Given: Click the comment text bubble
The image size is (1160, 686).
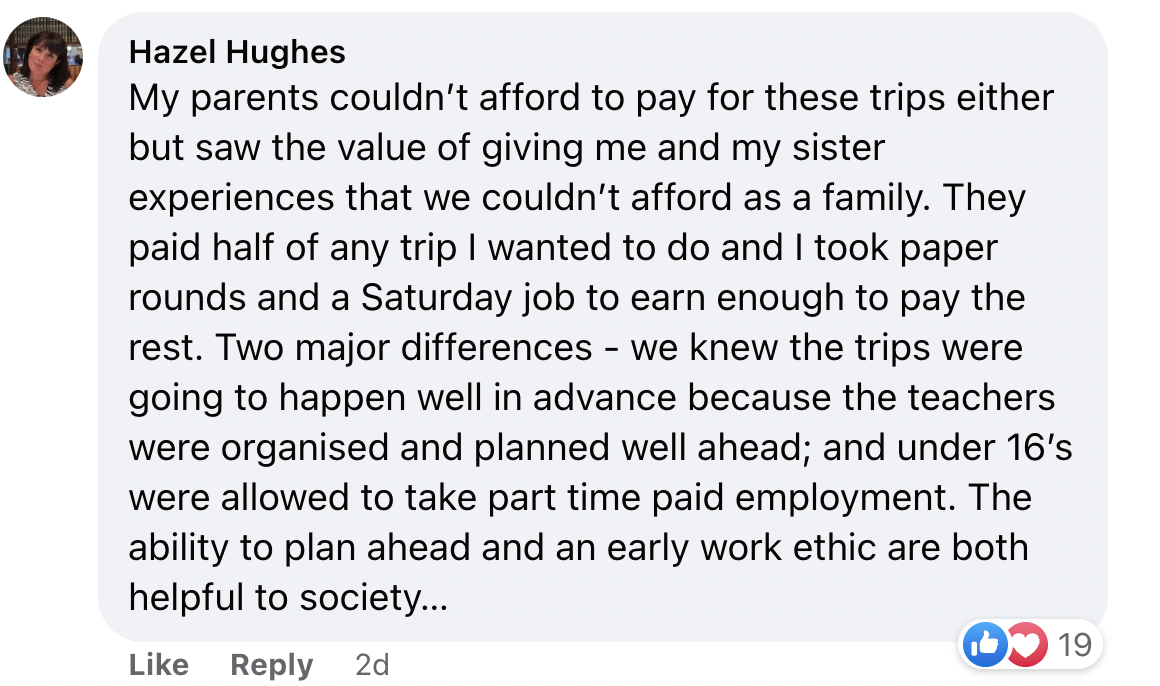Looking at the screenshot, I should coord(603,326).
